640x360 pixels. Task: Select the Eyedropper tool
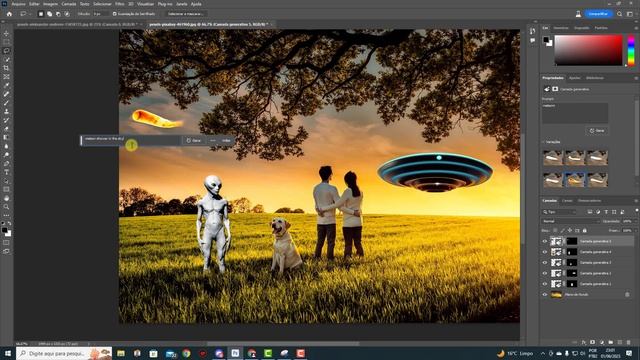click(x=6, y=85)
